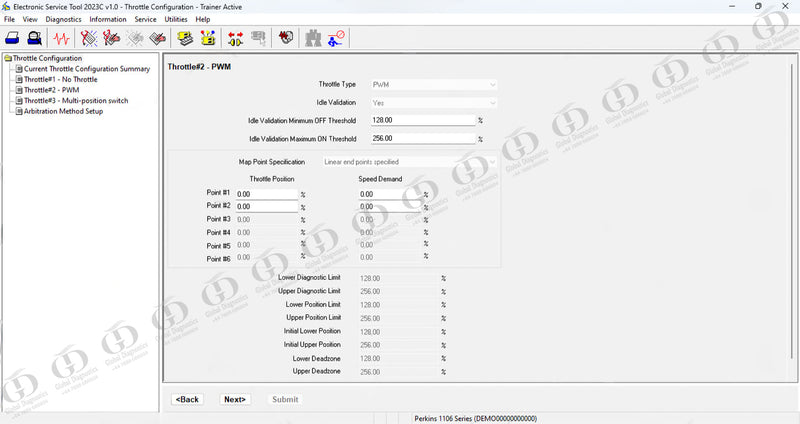Click the Throttle#2 - PWM heading
800x424 pixels.
pyautogui.click(x=199, y=67)
